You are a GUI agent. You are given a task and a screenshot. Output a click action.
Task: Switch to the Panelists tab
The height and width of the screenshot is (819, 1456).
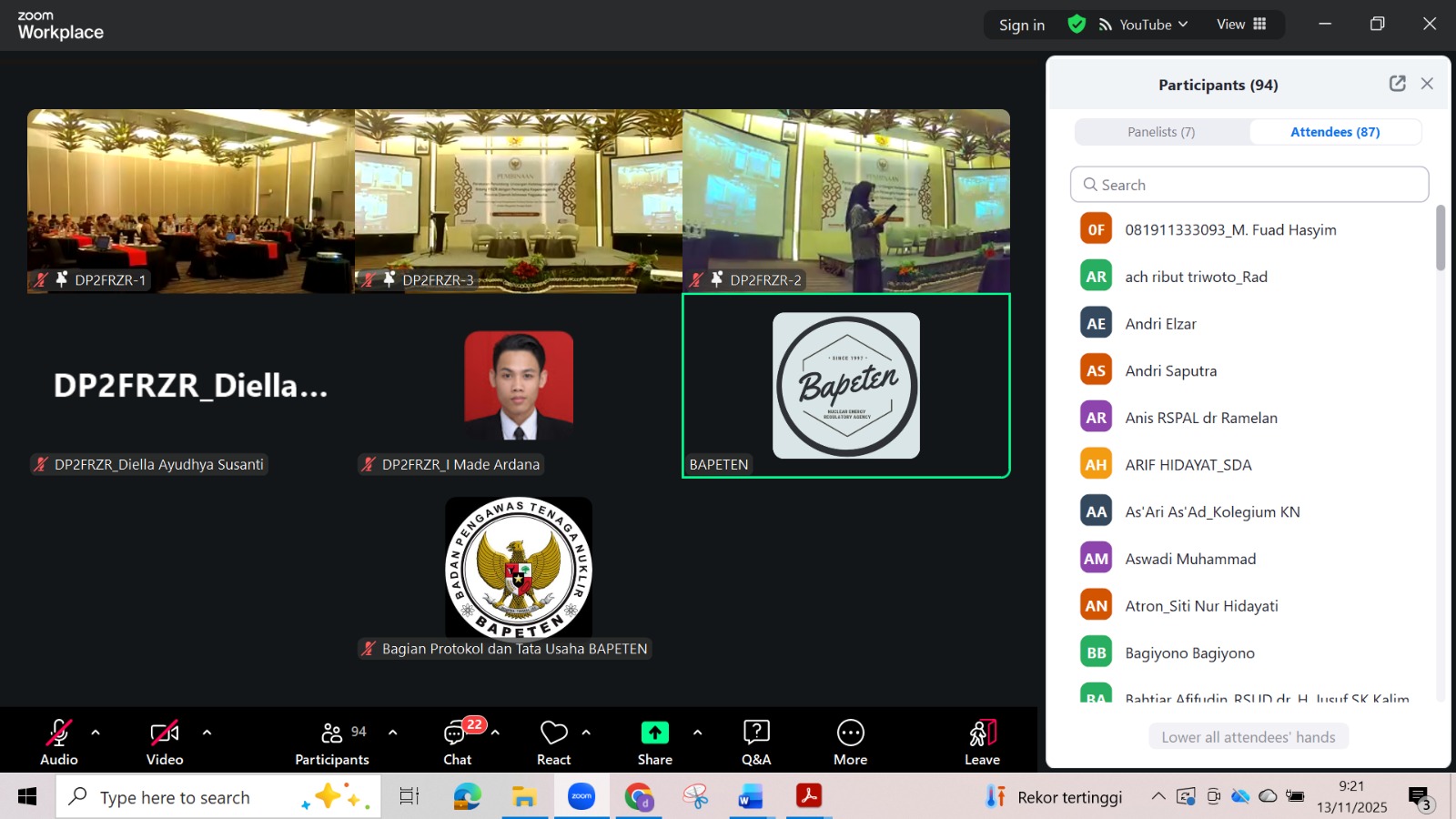[x=1160, y=131]
